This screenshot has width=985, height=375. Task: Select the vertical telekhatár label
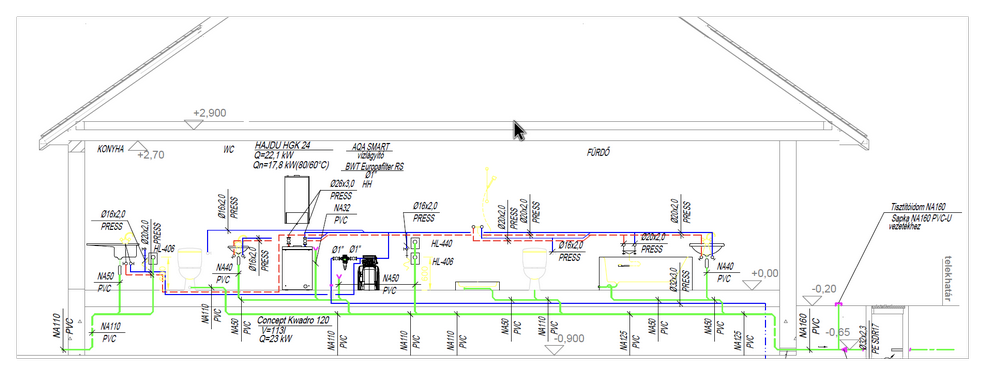click(x=950, y=278)
